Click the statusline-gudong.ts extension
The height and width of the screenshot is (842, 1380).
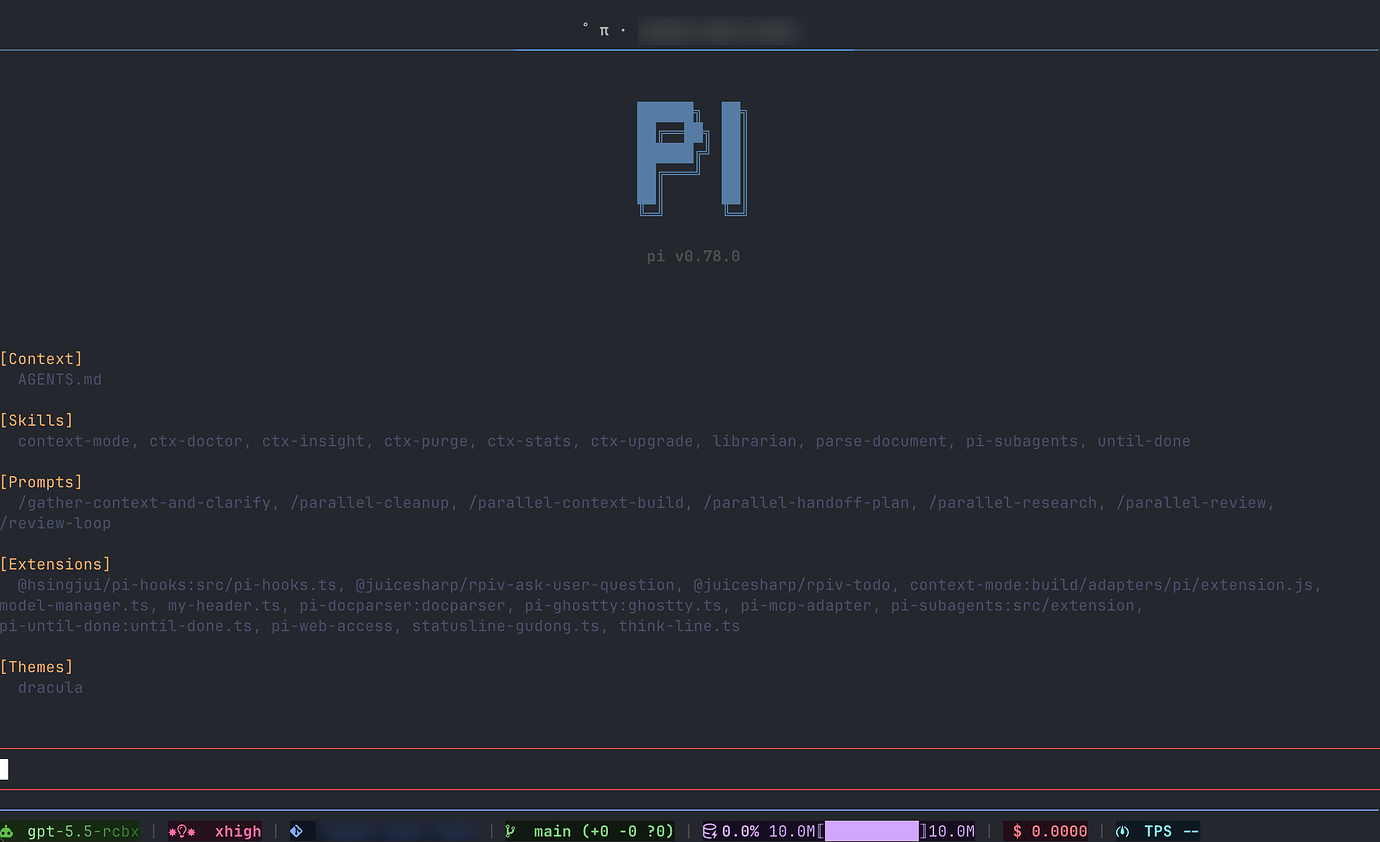point(505,626)
